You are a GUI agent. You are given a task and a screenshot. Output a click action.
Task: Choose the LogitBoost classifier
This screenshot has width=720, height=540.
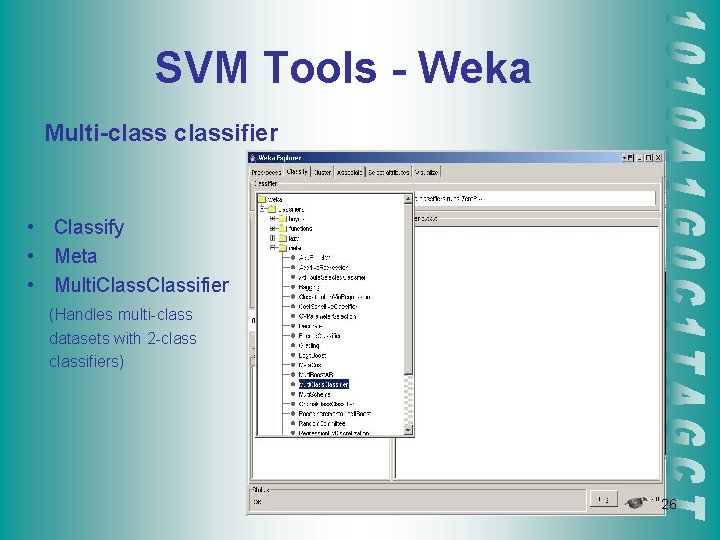coord(312,355)
